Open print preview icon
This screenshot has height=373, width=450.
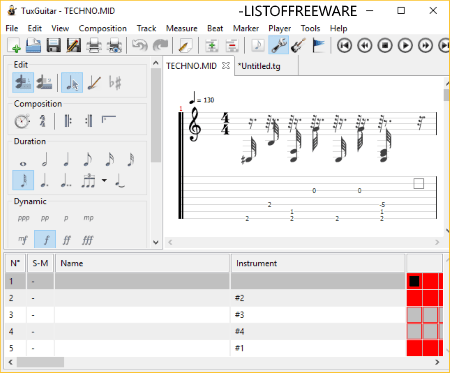coord(114,45)
